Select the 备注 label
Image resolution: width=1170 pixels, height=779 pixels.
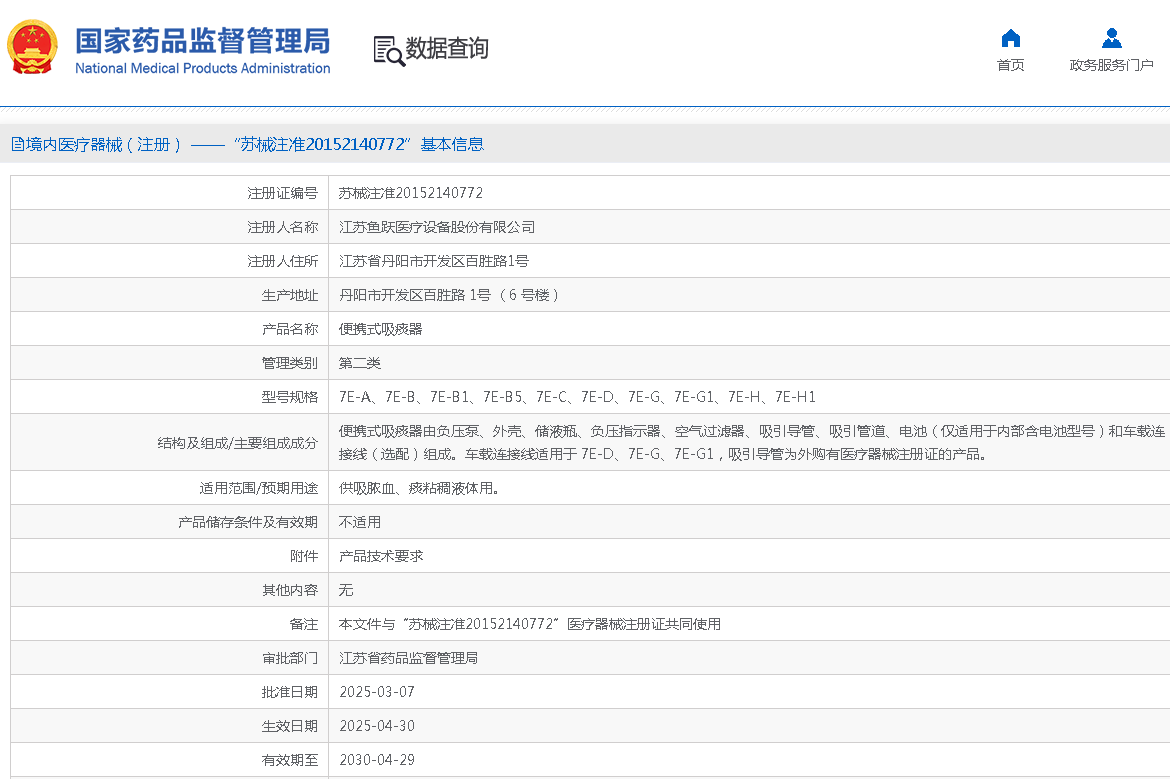click(x=304, y=624)
